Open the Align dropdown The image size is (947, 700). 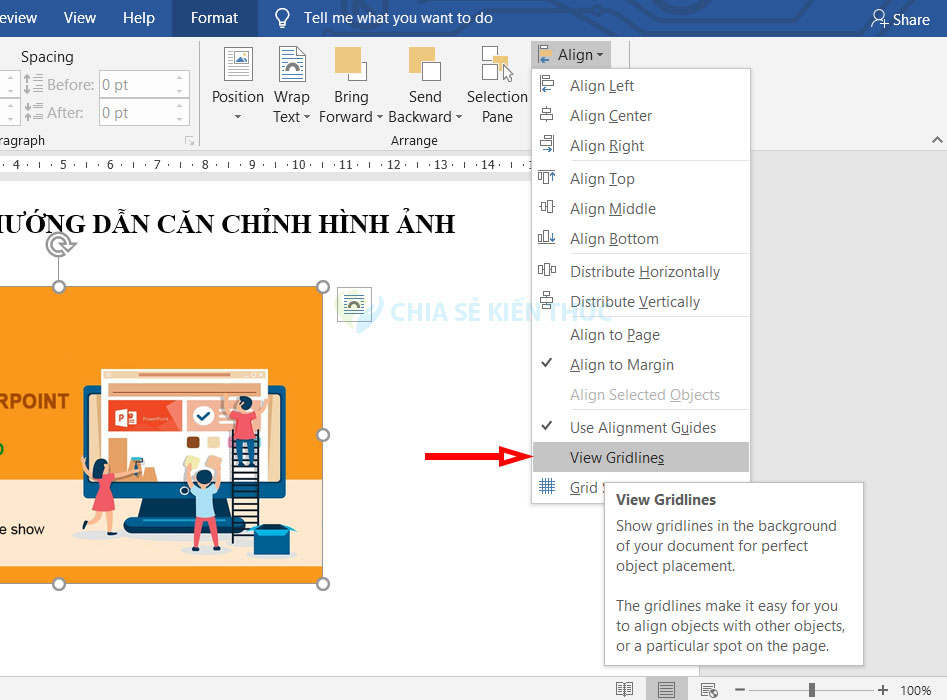point(570,55)
